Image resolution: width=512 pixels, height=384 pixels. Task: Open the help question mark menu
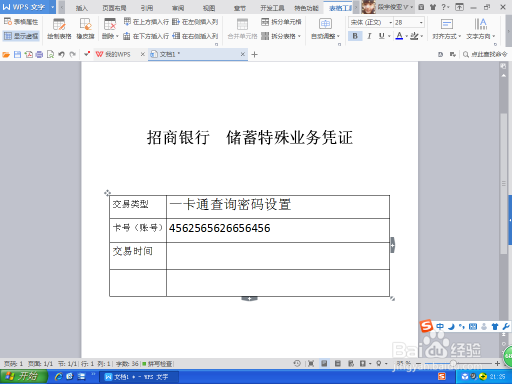click(444, 7)
